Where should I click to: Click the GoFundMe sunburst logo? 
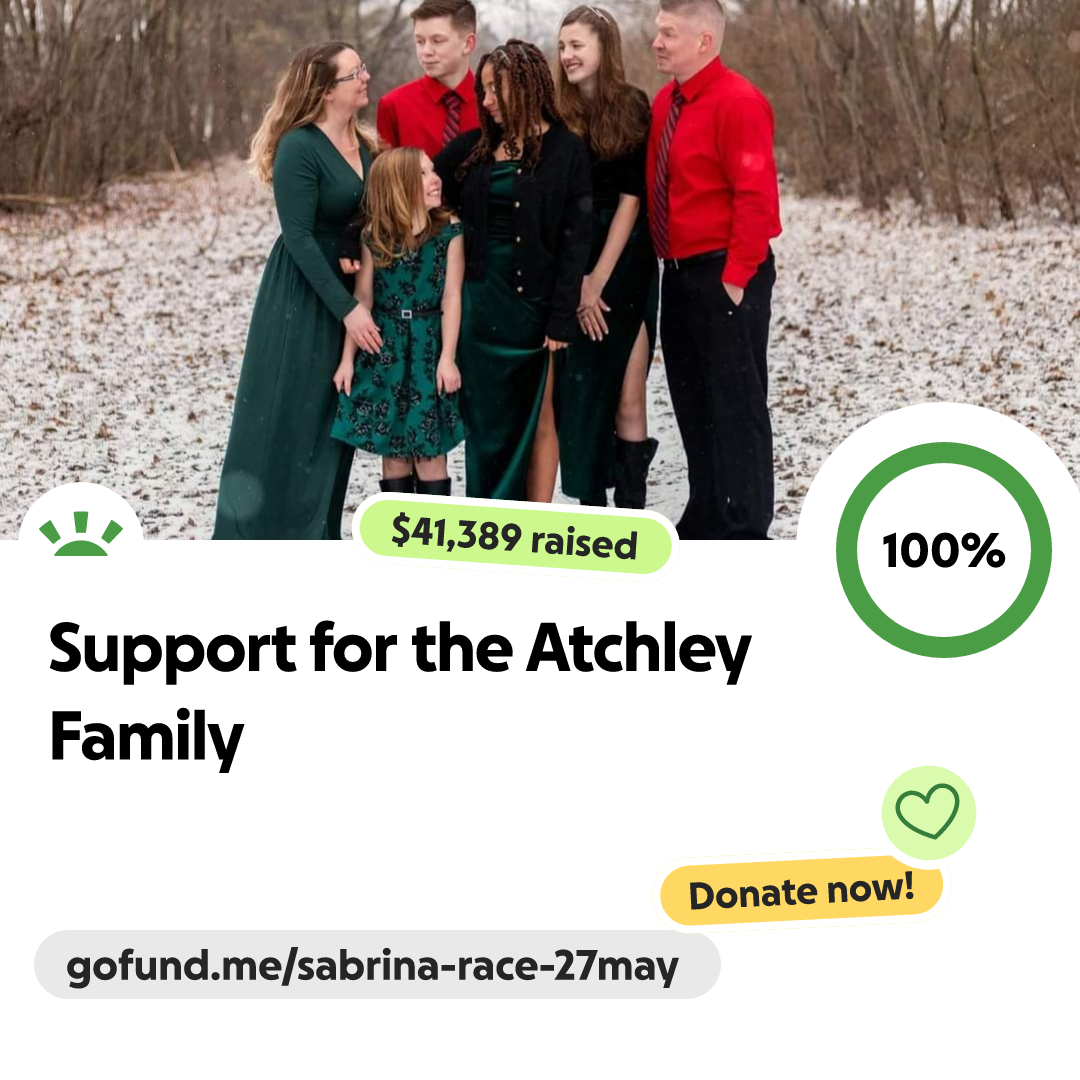(81, 534)
